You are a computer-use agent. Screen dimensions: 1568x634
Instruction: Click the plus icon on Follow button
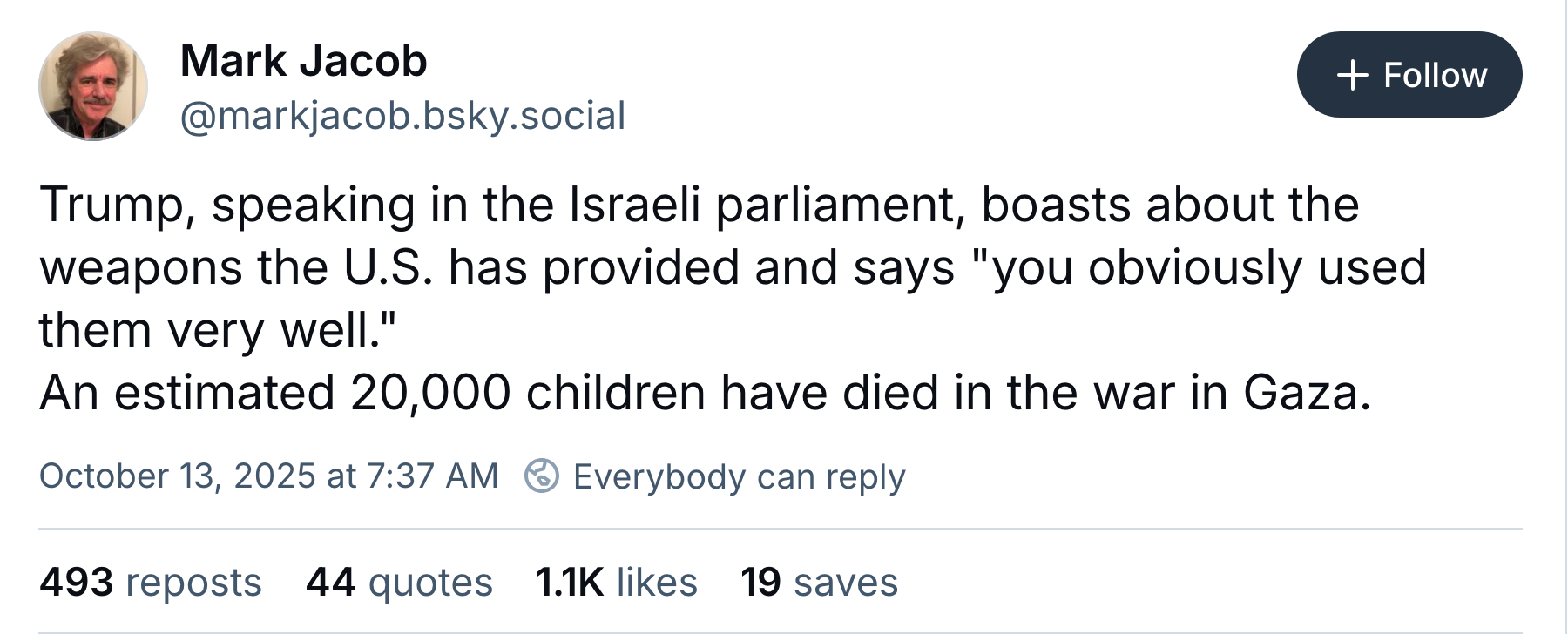click(x=1352, y=76)
